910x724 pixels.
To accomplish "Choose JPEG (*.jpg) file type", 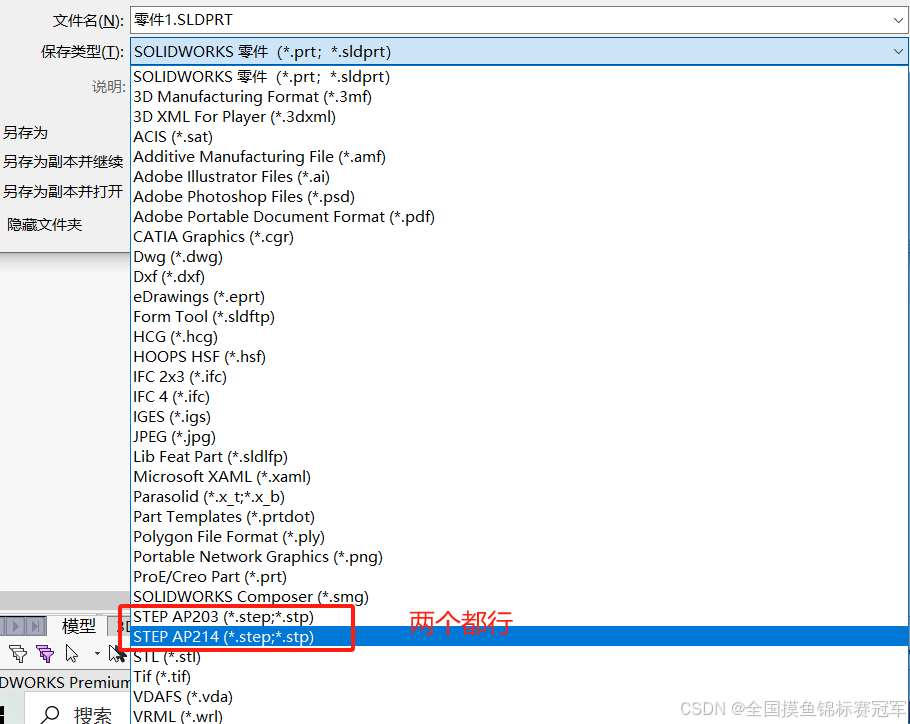I will (519, 437).
